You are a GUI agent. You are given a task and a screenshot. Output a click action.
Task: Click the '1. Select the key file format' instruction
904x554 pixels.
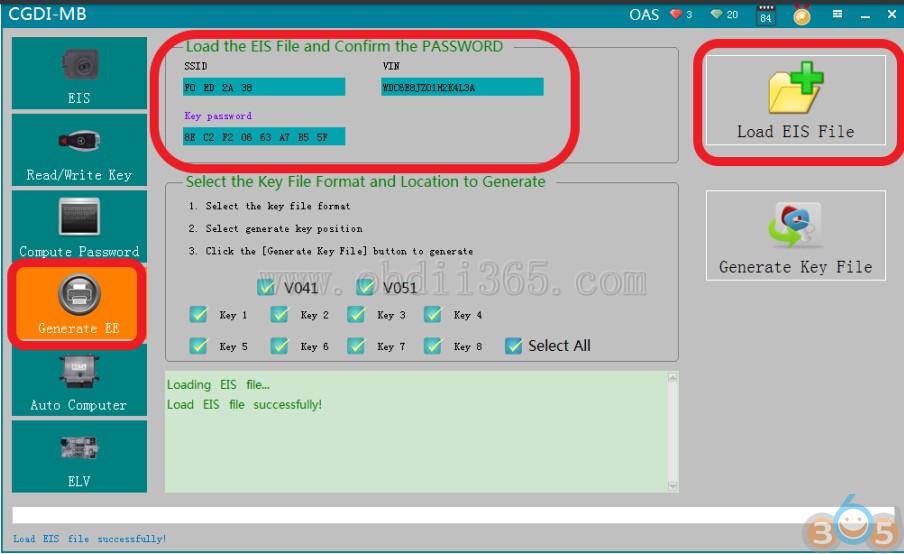(269, 206)
